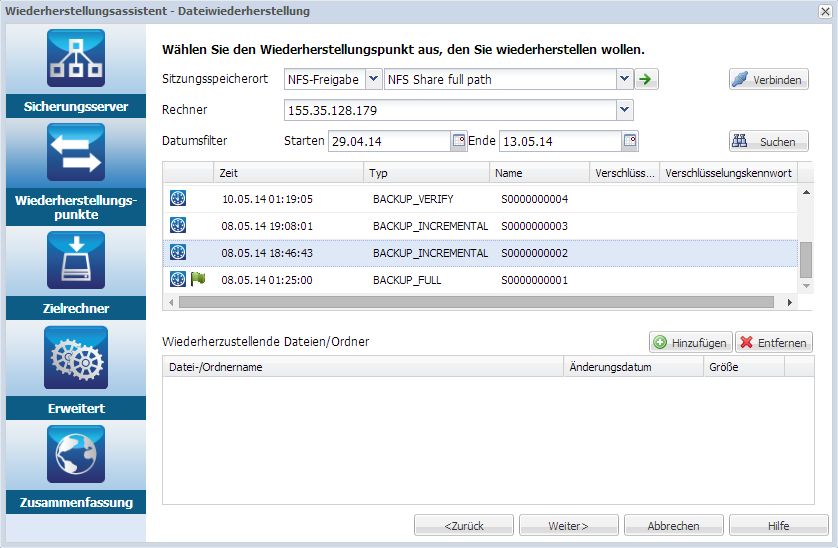Click the vertical scrollbar thumb of the list

[x=806, y=260]
